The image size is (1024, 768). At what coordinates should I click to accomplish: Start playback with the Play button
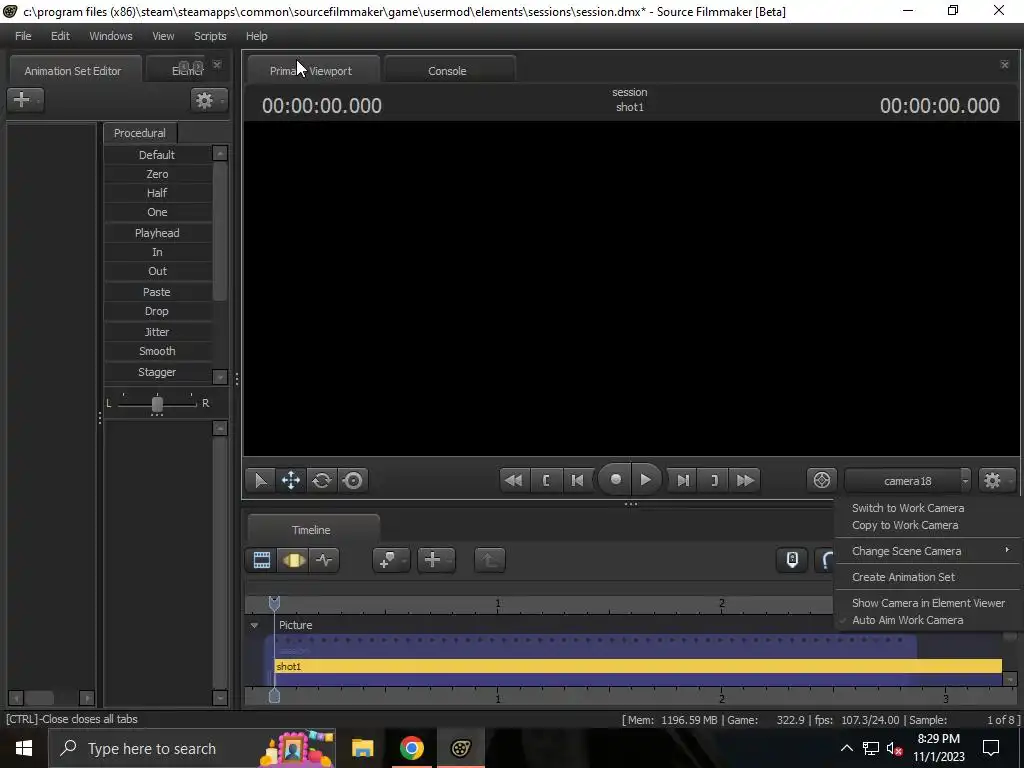(x=646, y=480)
